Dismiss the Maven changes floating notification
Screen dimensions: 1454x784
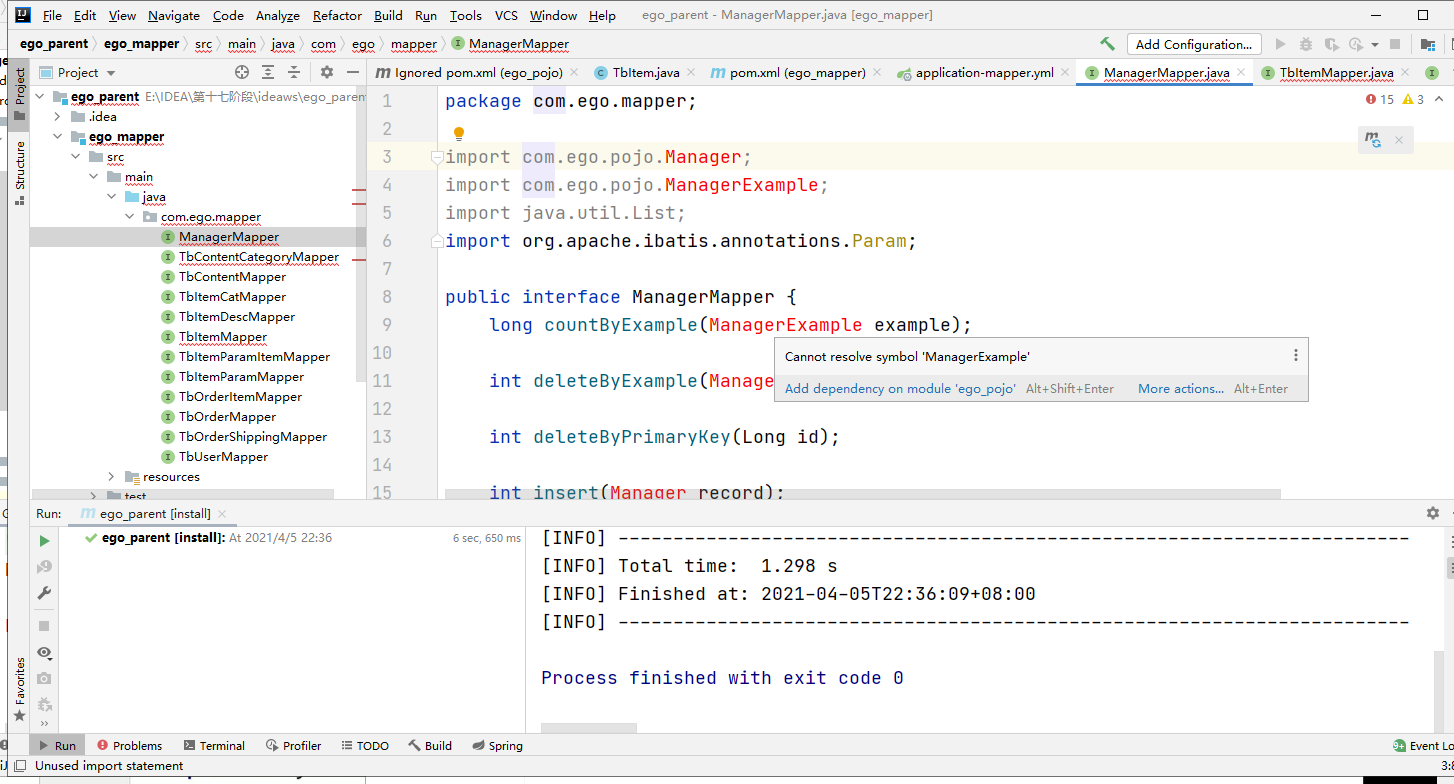point(1399,141)
